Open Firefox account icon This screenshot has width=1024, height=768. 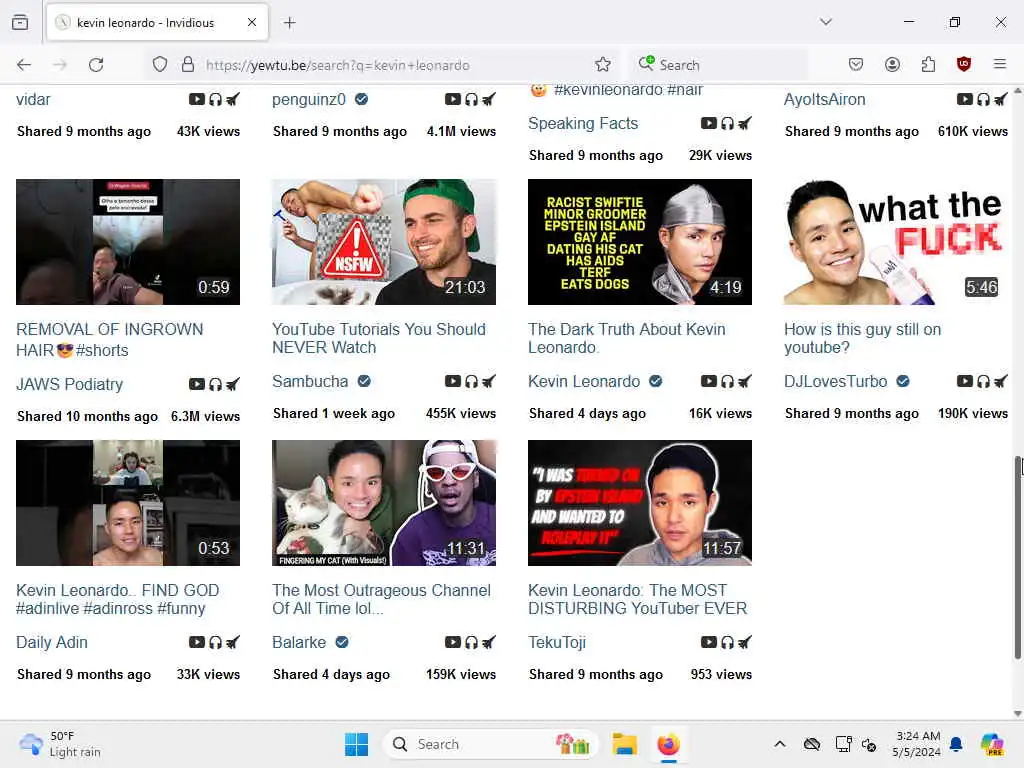(892, 64)
